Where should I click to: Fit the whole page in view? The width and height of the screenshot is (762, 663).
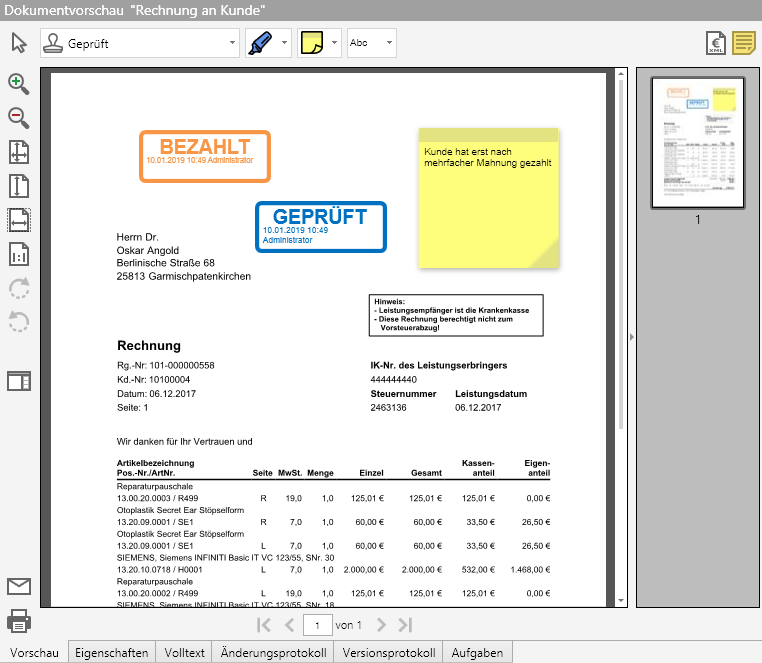pos(19,152)
